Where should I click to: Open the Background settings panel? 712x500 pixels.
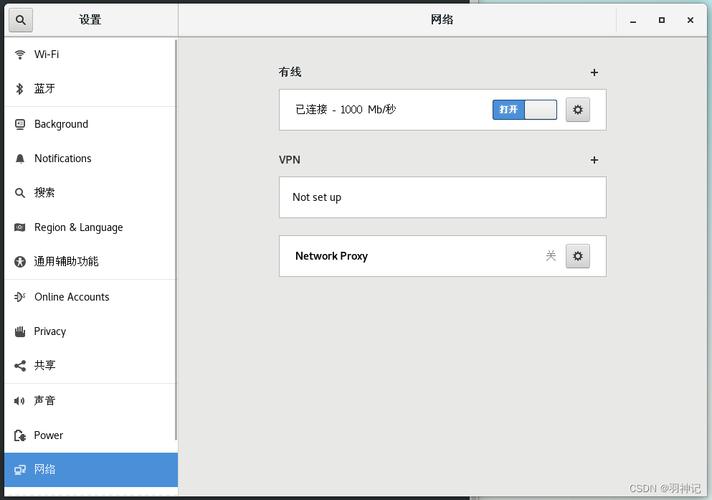point(90,124)
